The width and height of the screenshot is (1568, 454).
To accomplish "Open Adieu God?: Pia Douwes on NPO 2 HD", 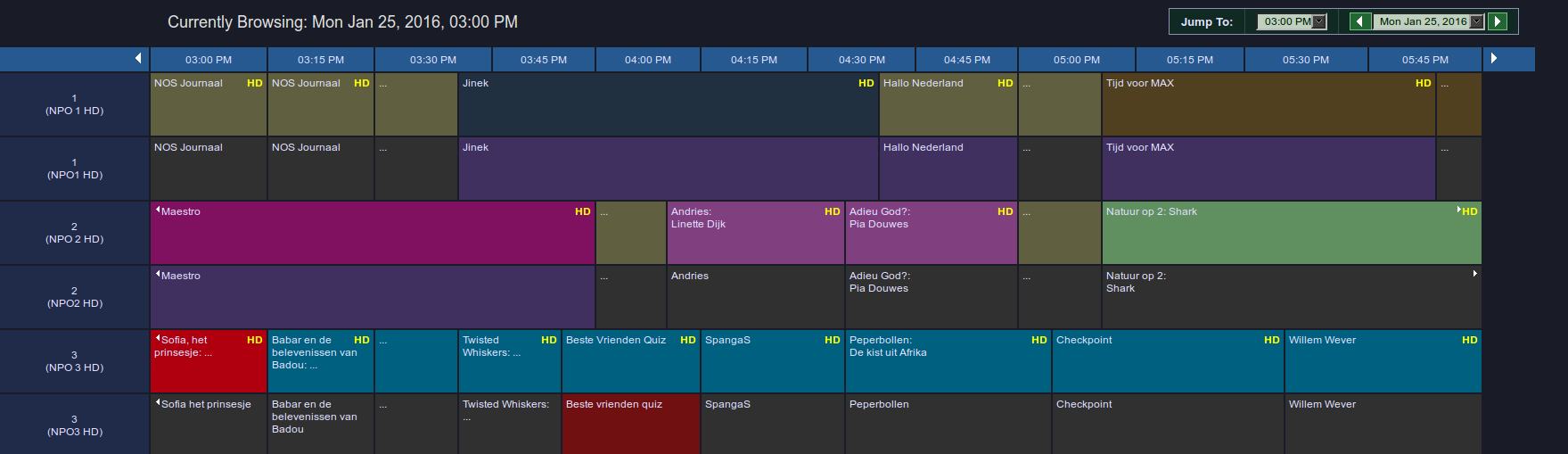I will tap(931, 233).
